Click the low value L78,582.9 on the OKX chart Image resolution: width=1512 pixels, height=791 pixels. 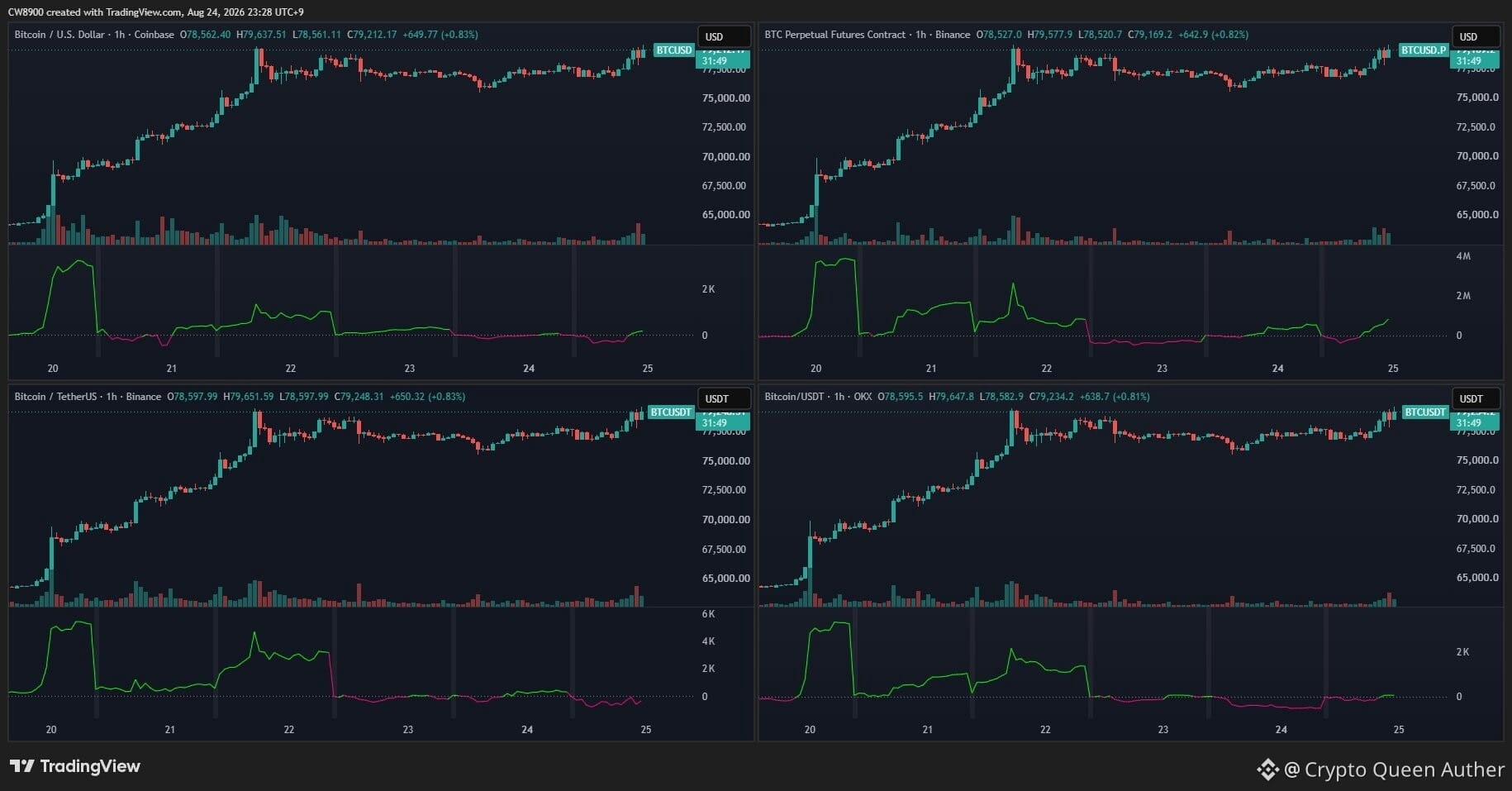click(1001, 397)
